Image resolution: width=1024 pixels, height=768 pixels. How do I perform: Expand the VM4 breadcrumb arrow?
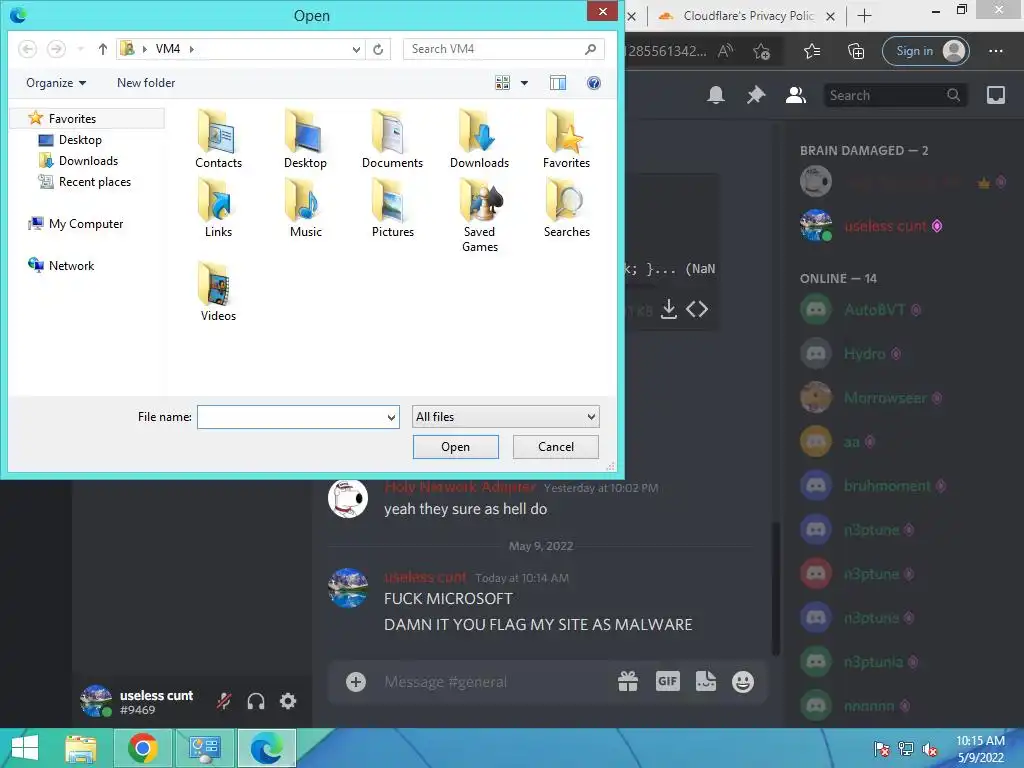(191, 49)
